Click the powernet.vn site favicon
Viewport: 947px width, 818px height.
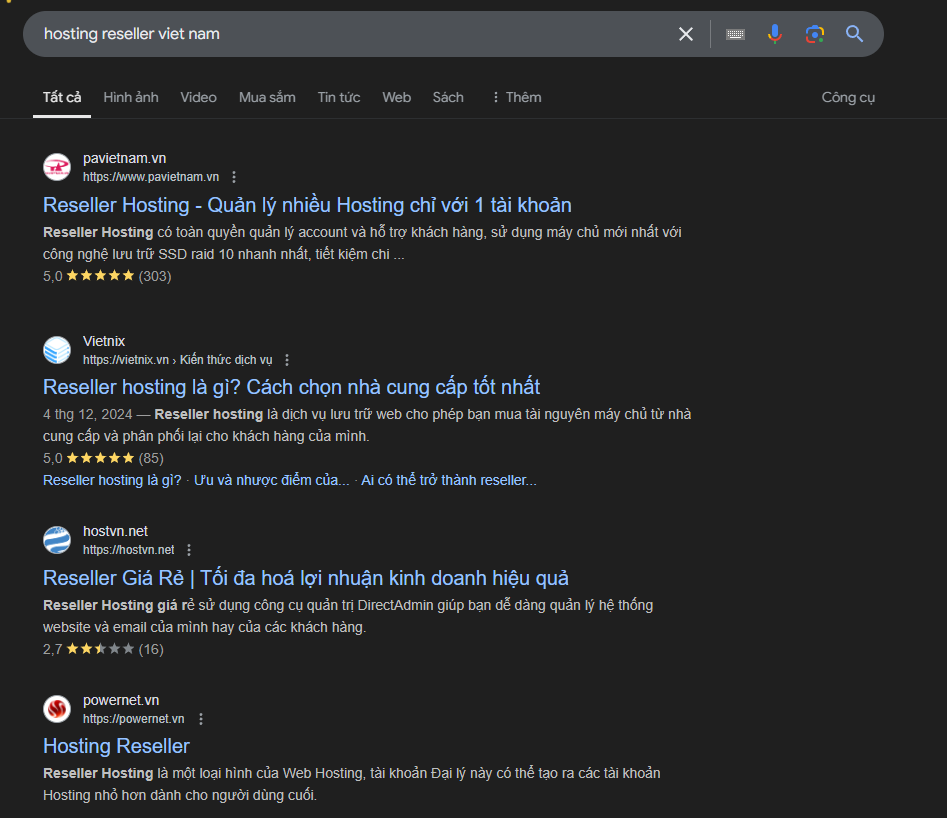[x=57, y=709]
